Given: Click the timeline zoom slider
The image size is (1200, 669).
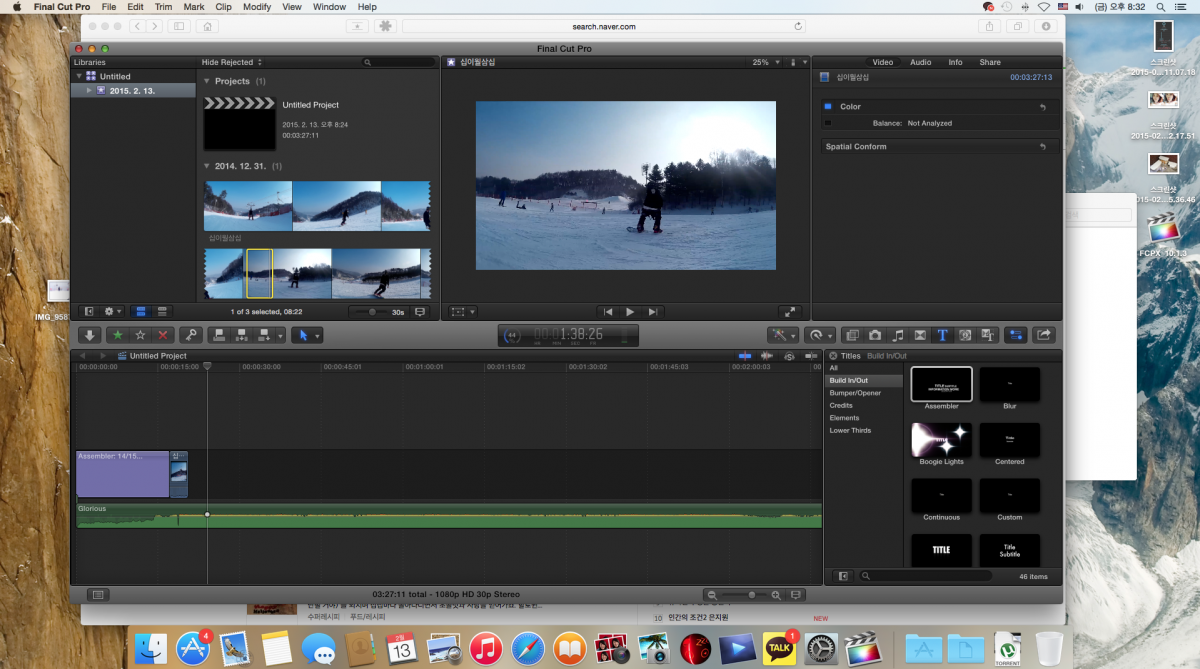Looking at the screenshot, I should [x=752, y=595].
